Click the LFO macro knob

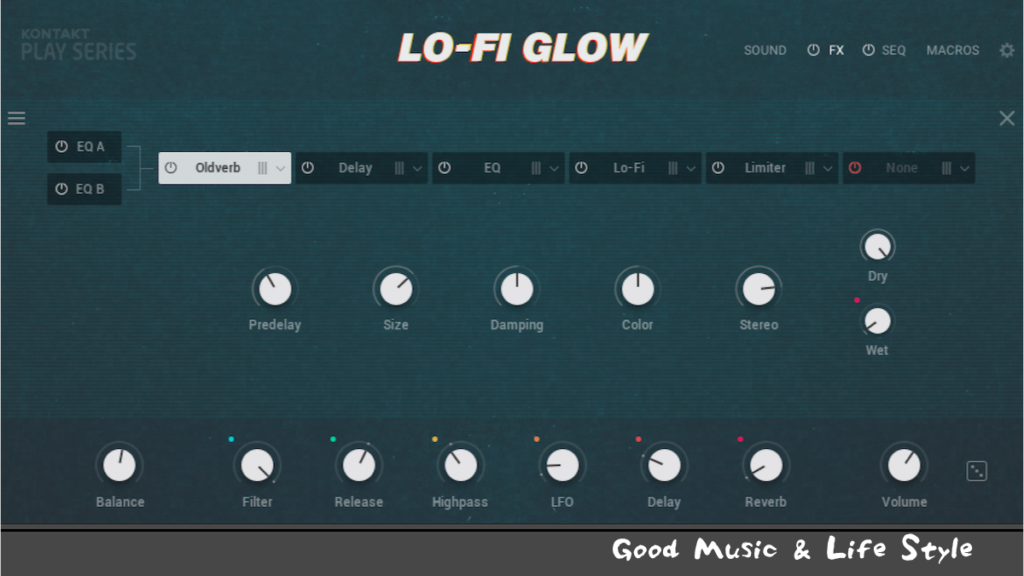pos(562,465)
